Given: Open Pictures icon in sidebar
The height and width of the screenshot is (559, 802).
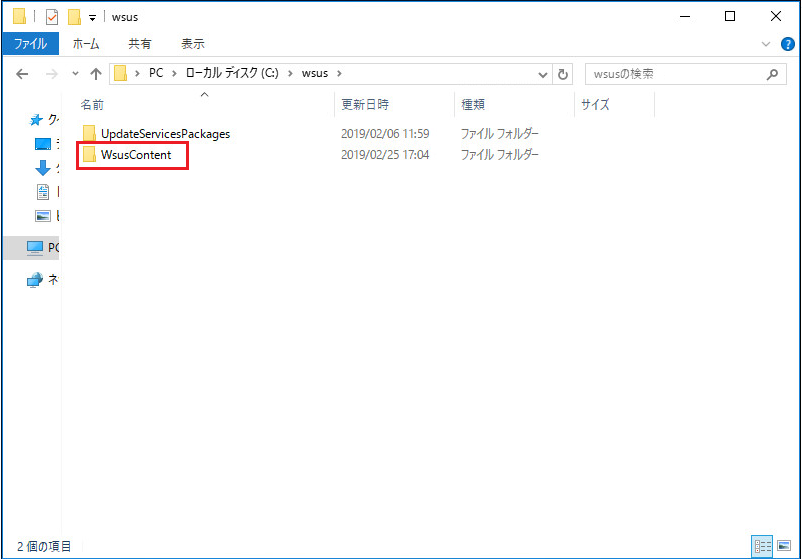Looking at the screenshot, I should click(43, 216).
